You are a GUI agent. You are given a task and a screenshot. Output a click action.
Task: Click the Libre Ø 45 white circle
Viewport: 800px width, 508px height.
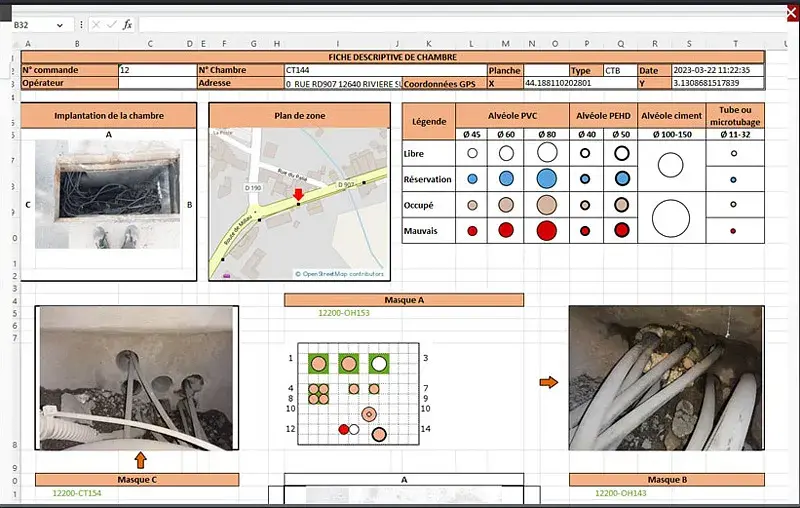pos(472,153)
